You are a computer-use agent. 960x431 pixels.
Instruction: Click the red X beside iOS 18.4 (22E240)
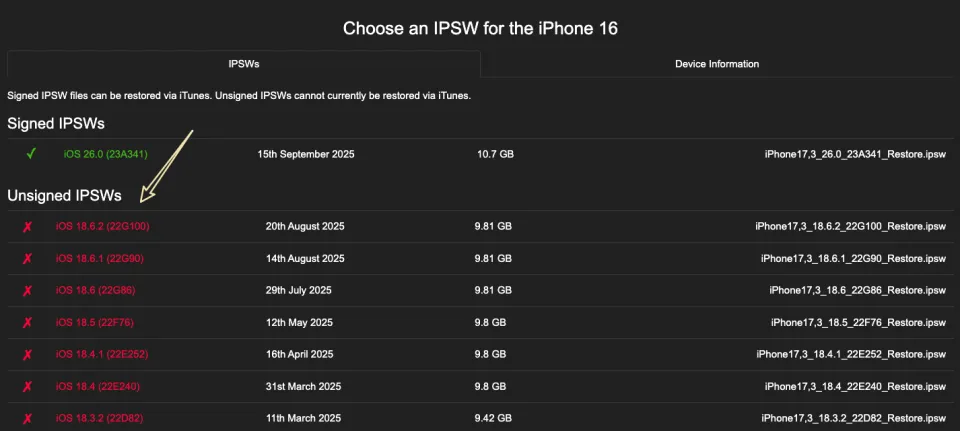pyautogui.click(x=28, y=386)
